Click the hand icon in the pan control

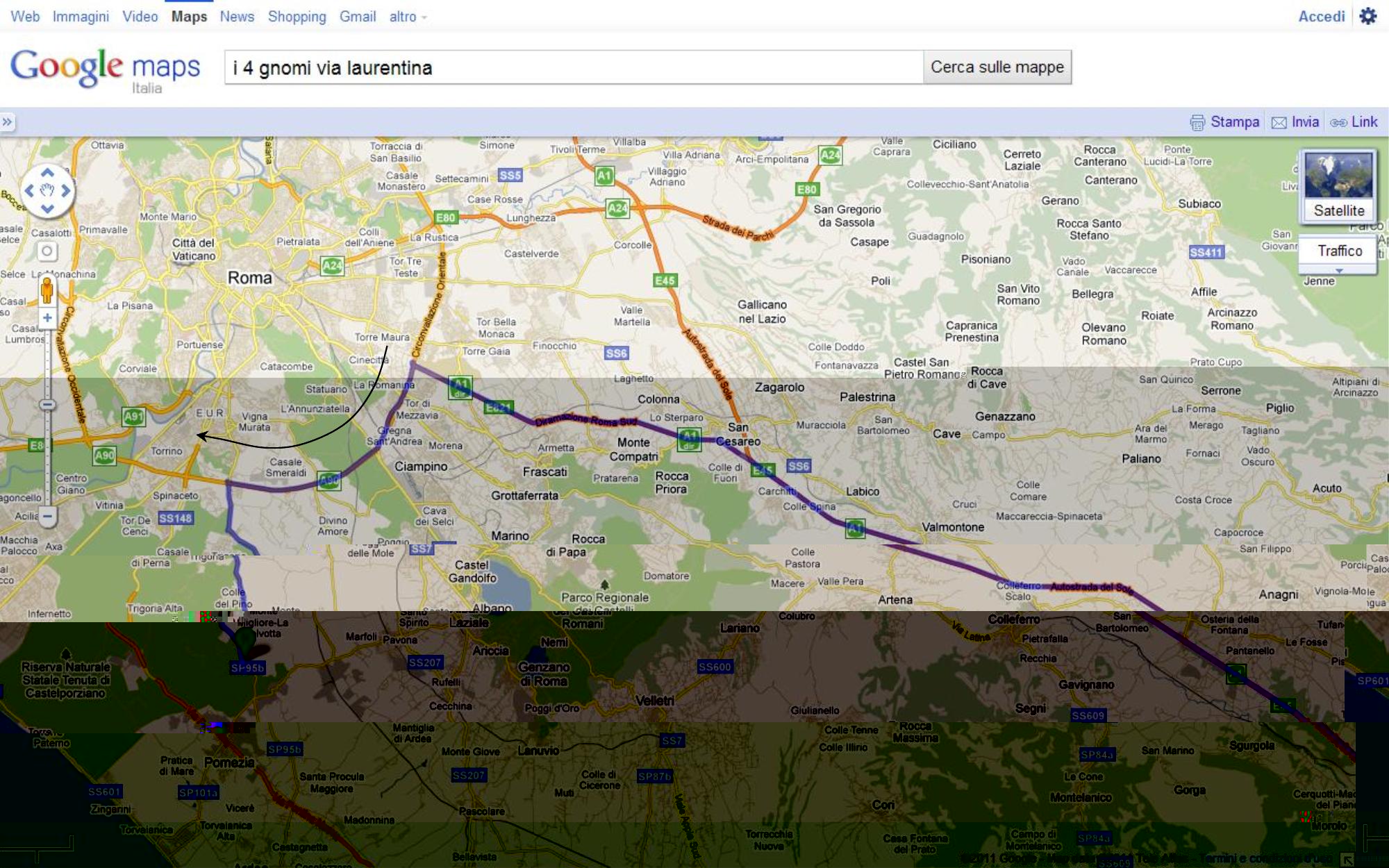(x=47, y=190)
